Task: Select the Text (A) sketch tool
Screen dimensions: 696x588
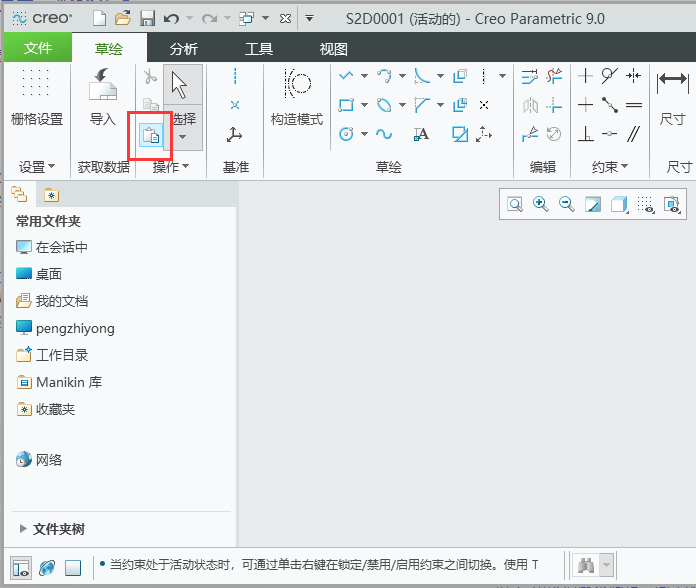Action: tap(421, 134)
